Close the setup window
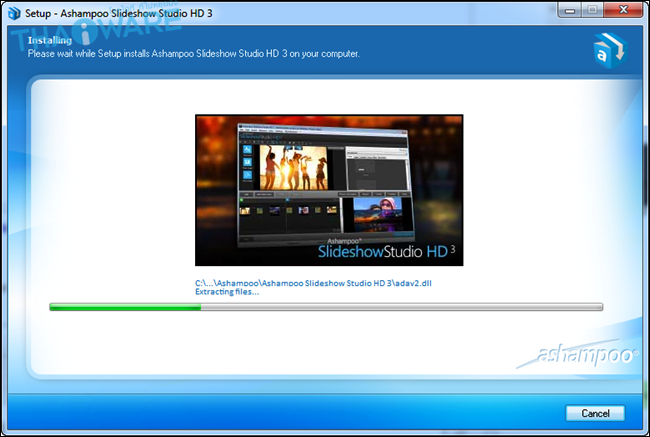 (623, 10)
